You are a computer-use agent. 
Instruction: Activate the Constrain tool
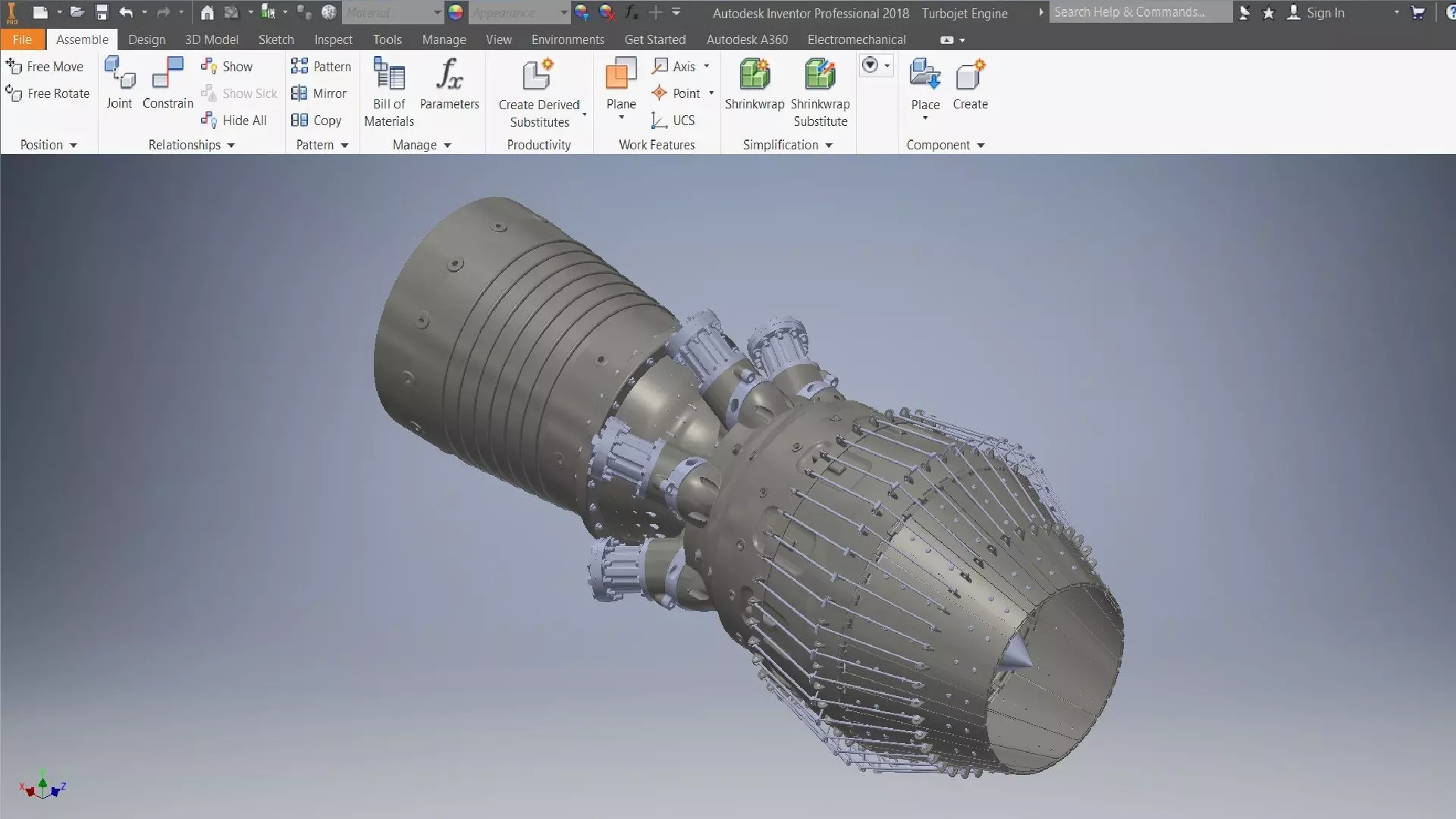coord(168,83)
